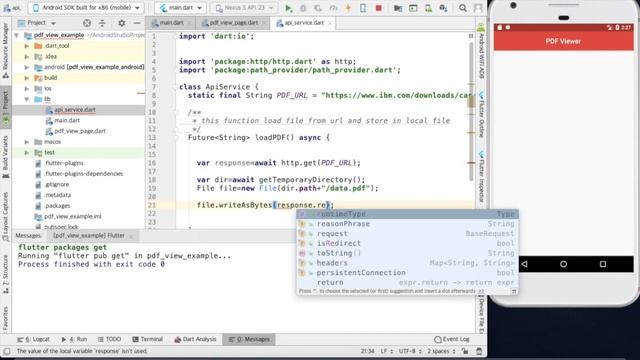Click the 2 spaces indent selector

point(441,351)
